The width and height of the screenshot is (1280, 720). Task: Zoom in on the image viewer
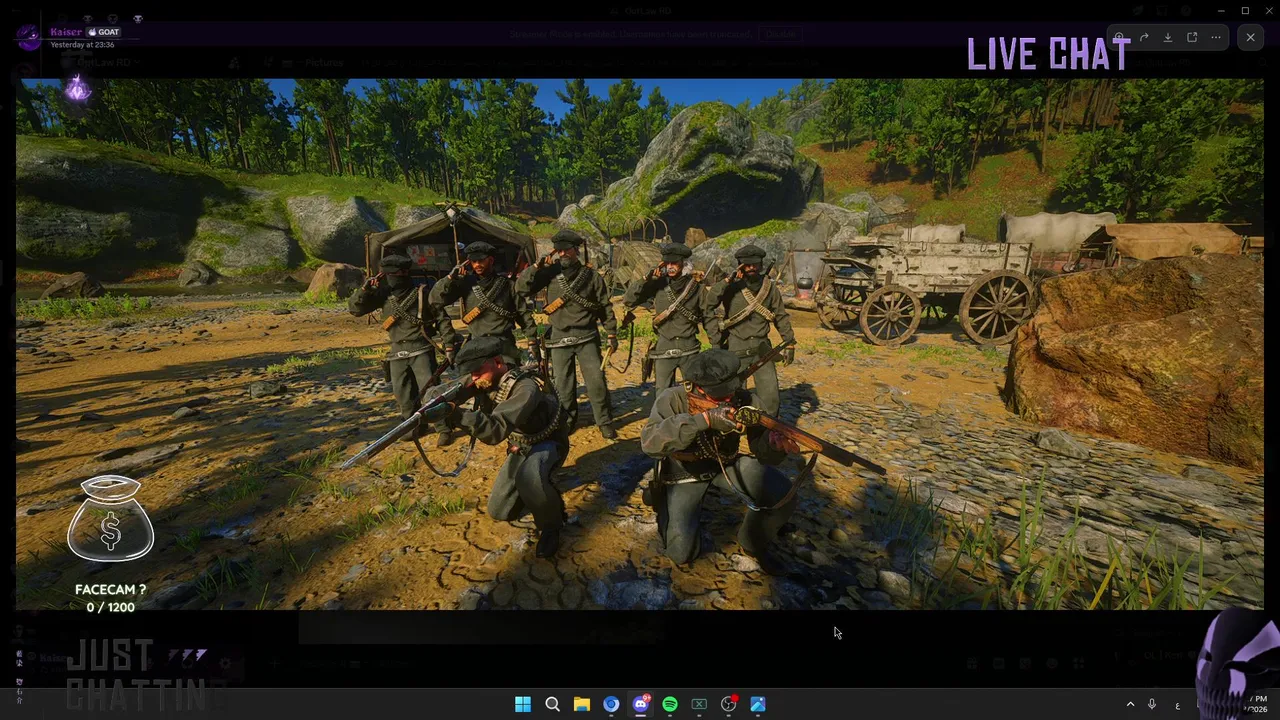1120,38
